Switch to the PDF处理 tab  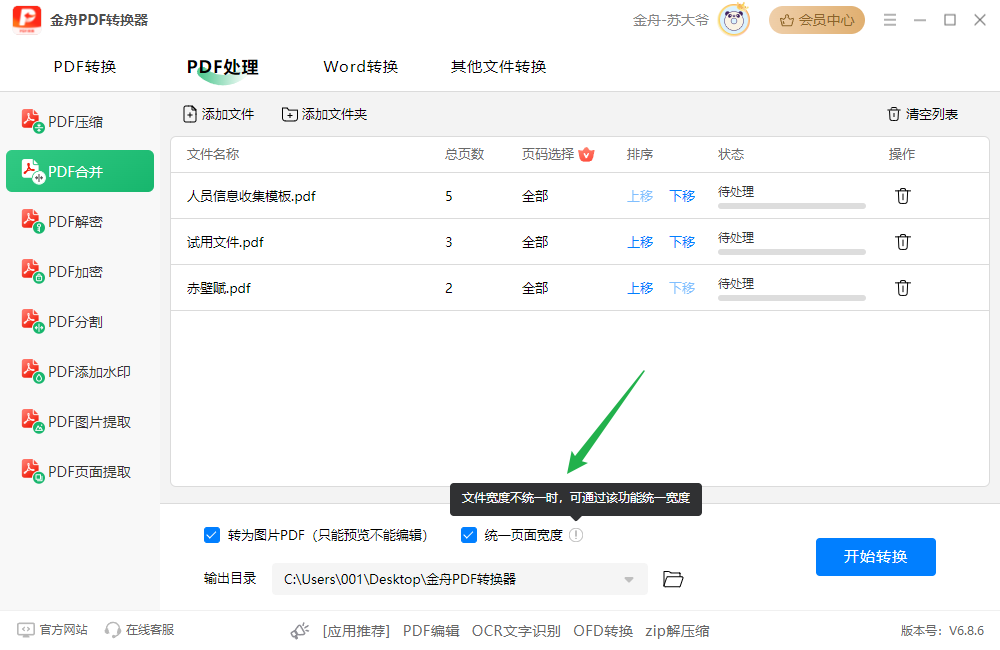click(x=223, y=67)
